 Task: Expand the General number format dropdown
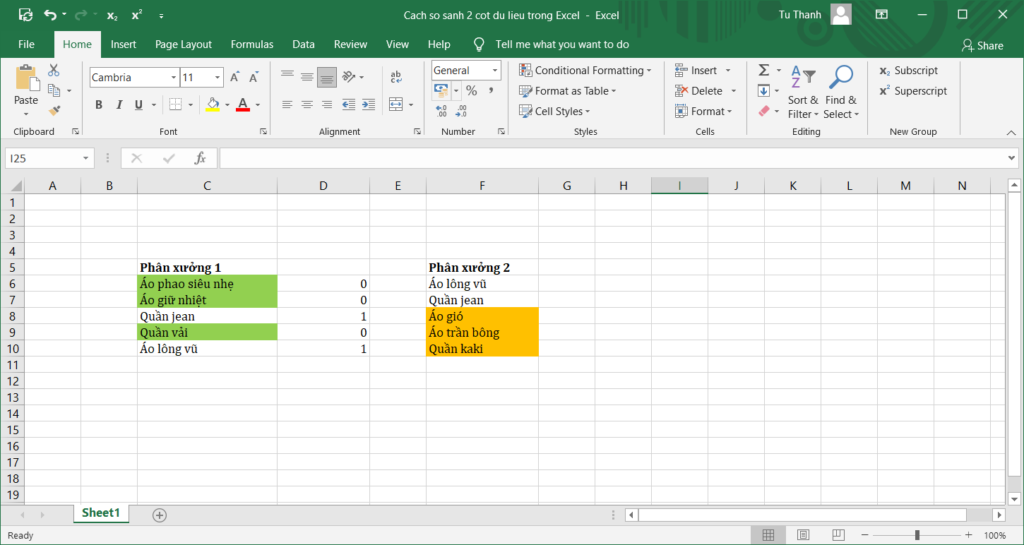495,70
